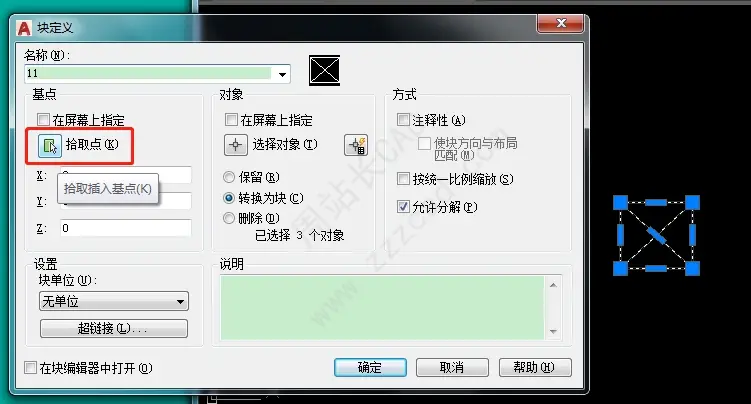The width and height of the screenshot is (751, 404).
Task: Expand the 名称 name dropdown arrow
Action: click(282, 74)
